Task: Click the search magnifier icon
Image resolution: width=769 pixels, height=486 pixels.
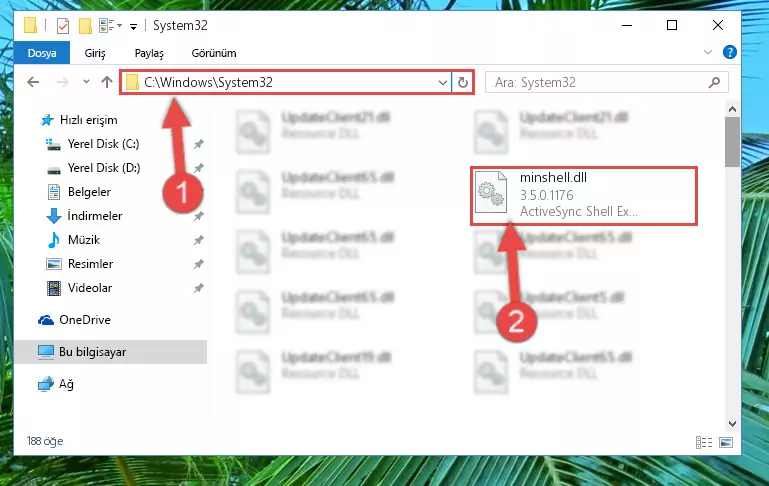Action: 715,82
